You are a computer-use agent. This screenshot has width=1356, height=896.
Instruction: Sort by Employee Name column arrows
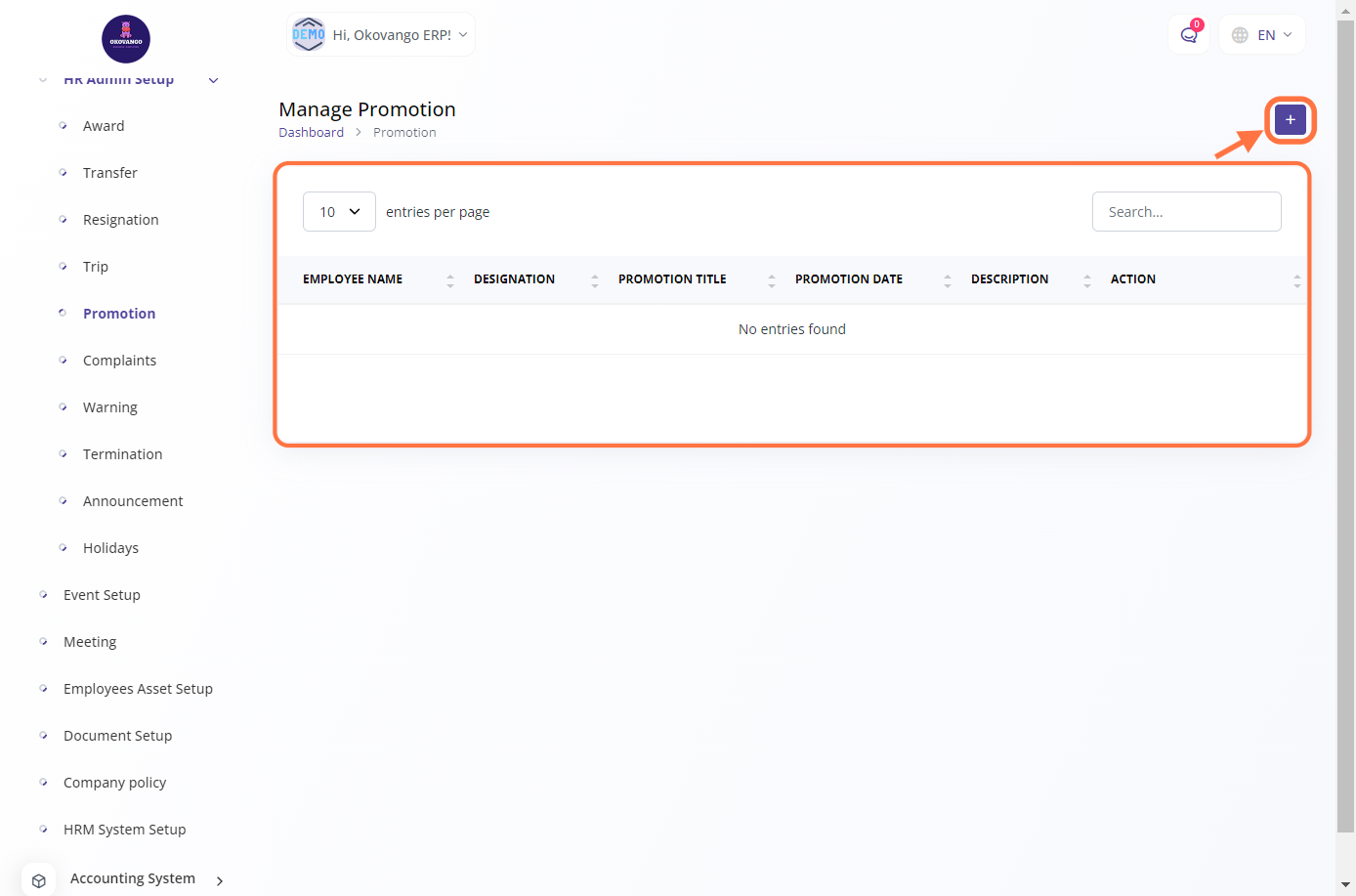tap(450, 280)
